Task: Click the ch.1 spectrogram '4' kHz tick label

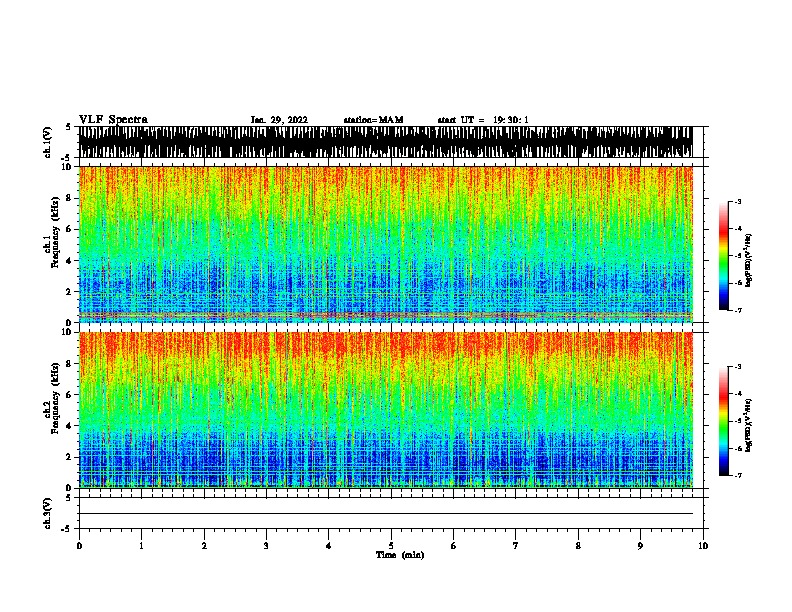Action: pyautogui.click(x=70, y=261)
